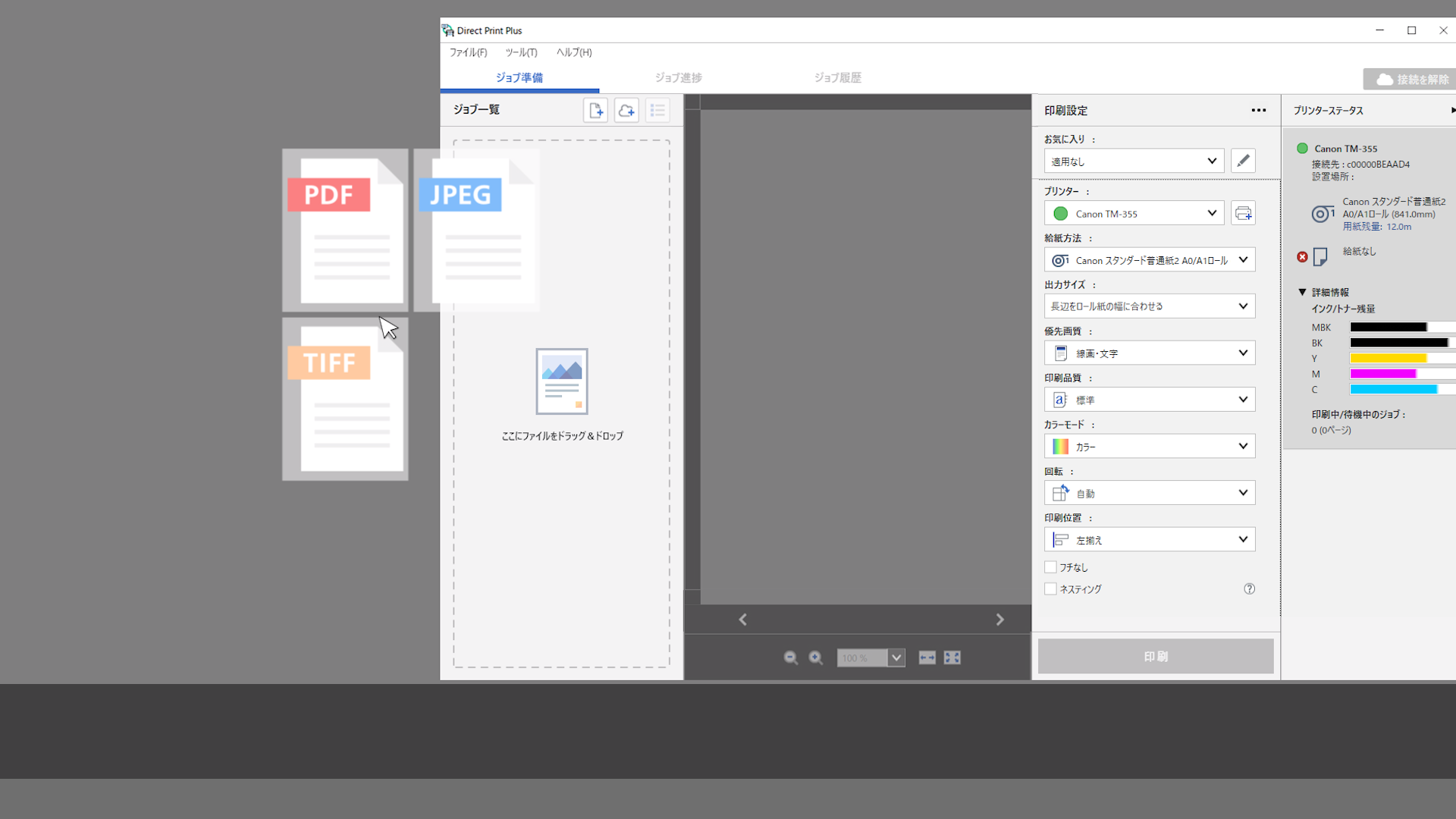The width and height of the screenshot is (1456, 819).
Task: Open the three-dots print settings menu
Action: pos(1259,111)
